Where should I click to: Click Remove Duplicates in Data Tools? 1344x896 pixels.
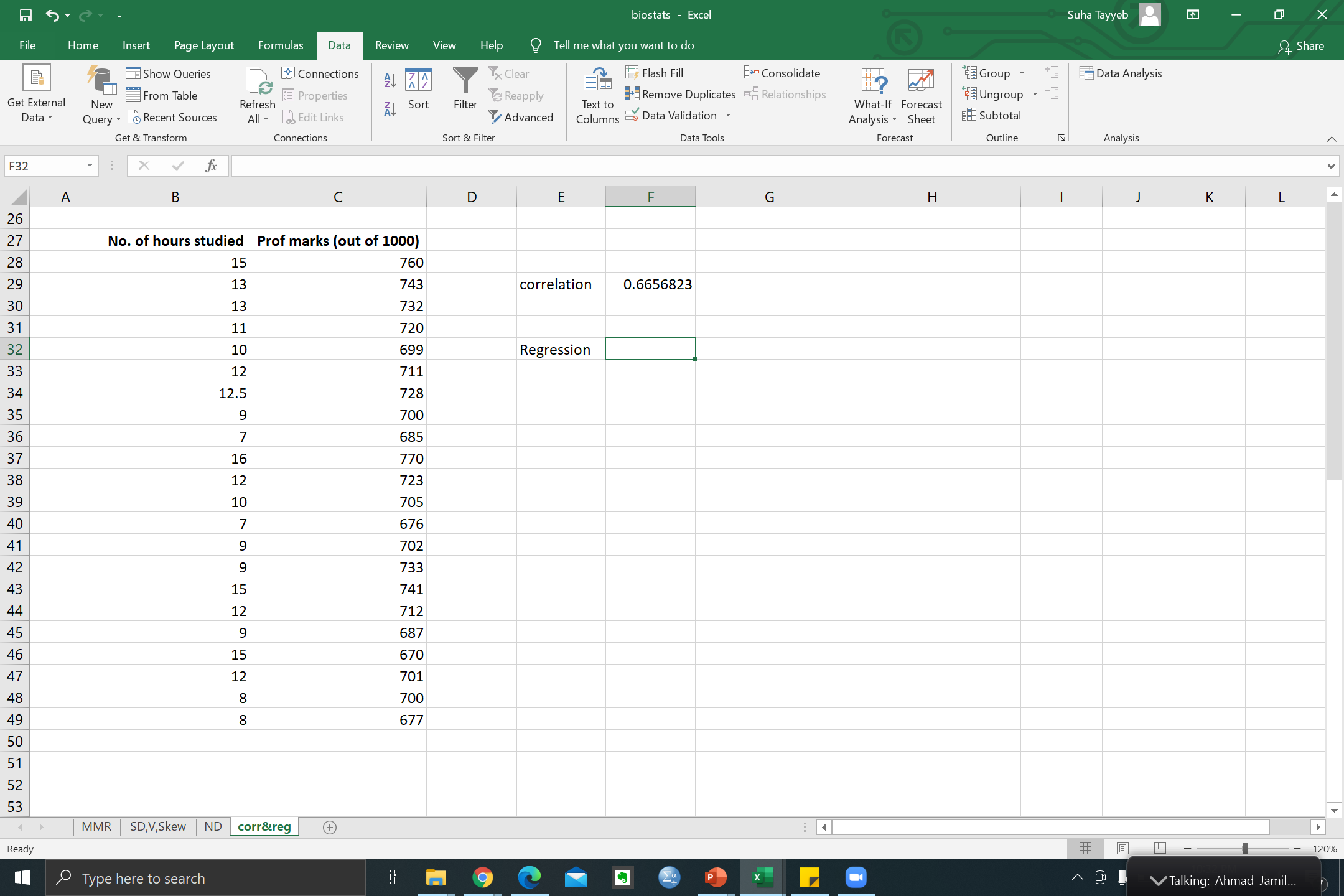pyautogui.click(x=680, y=95)
